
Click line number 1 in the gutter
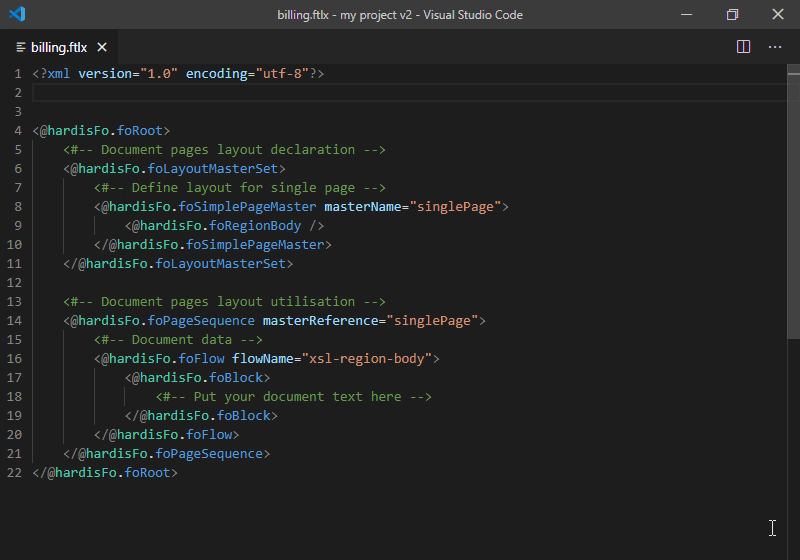pos(18,74)
